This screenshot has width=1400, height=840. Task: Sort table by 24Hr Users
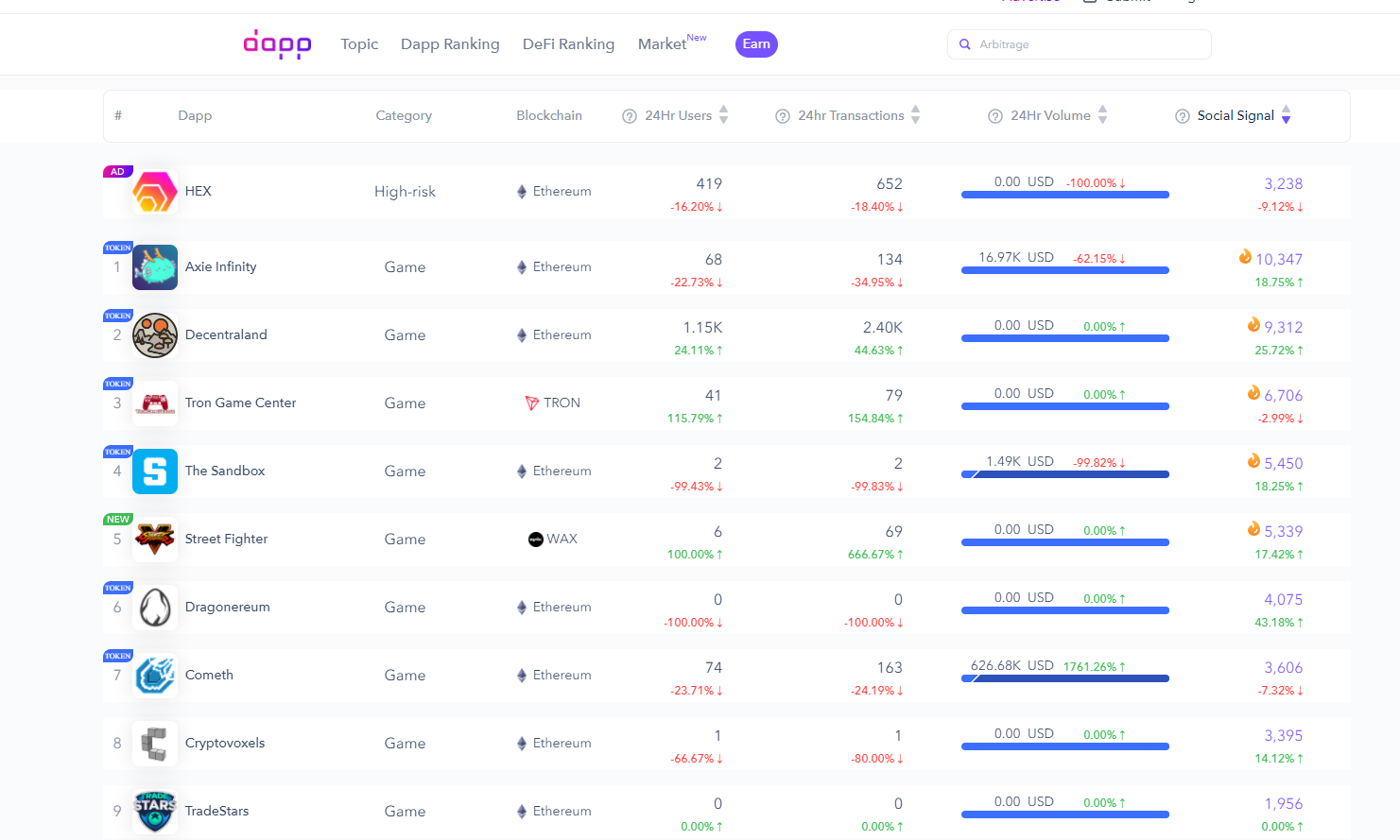click(x=724, y=115)
